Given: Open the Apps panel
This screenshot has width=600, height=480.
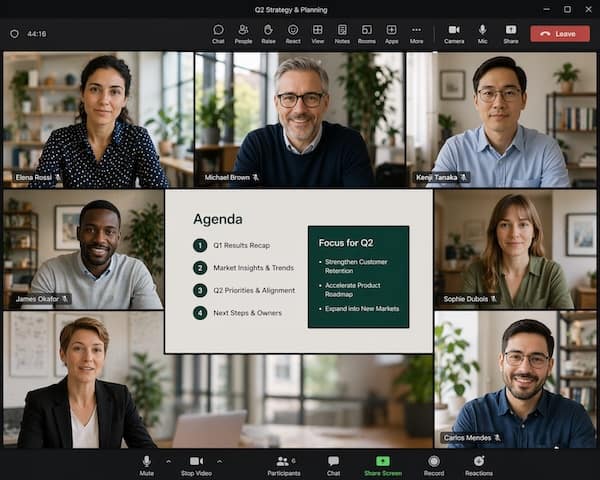Looking at the screenshot, I should pos(391,34).
